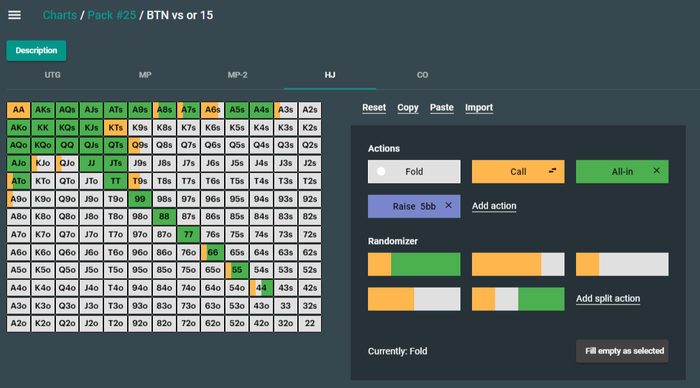Click the 22 hand cell
Screen dimensions: 700x388
tap(310, 323)
